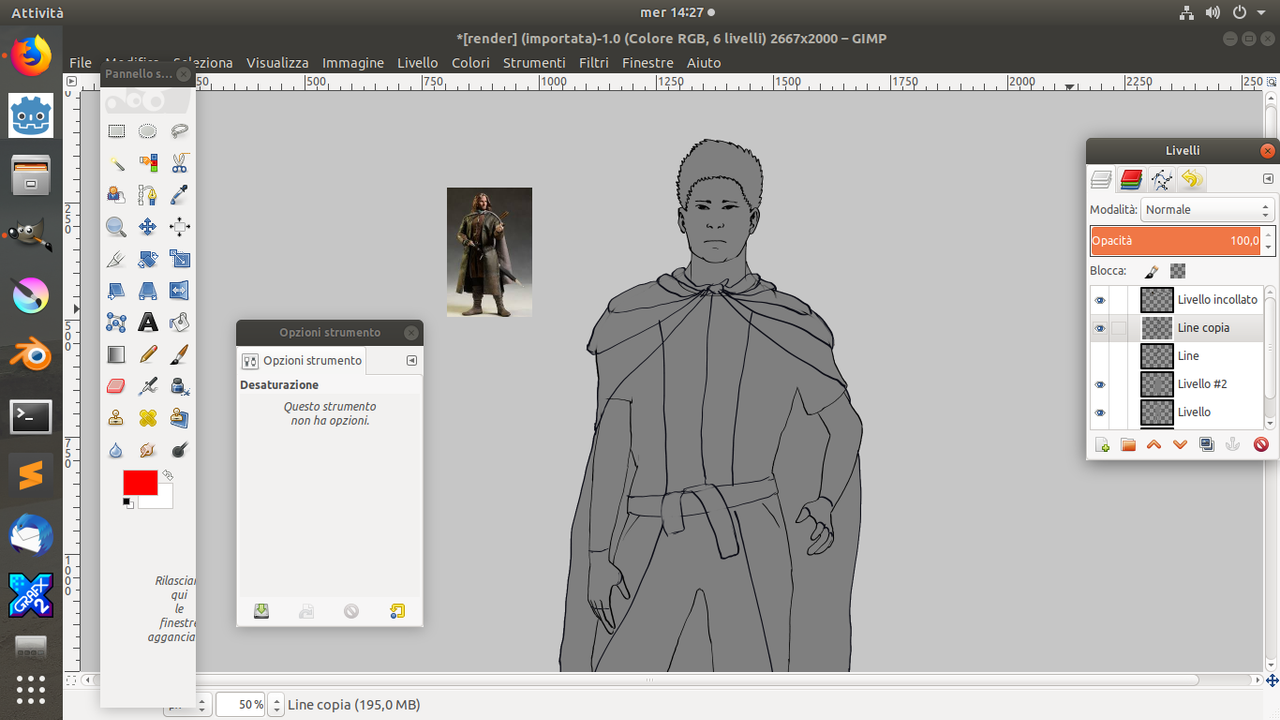Select the Rectangle Select tool
Screen dimensions: 1280x720
click(116, 131)
